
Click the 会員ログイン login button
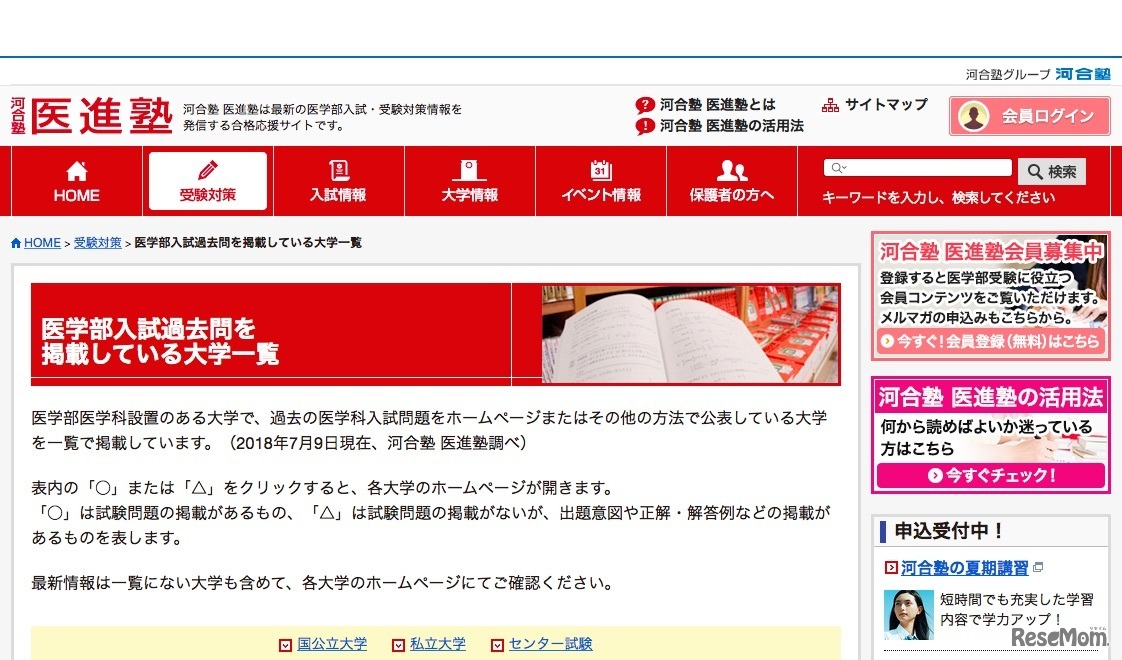pyautogui.click(x=1030, y=116)
